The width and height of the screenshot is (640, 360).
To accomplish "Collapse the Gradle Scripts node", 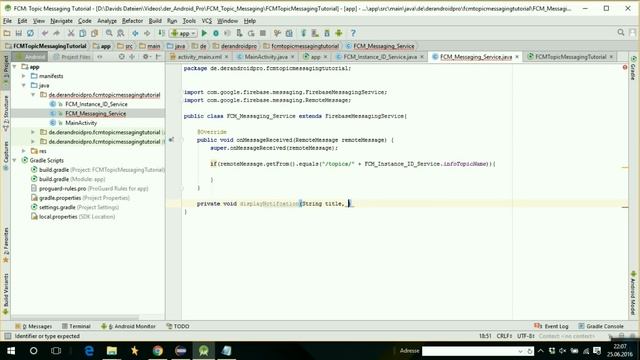I will coord(15,160).
